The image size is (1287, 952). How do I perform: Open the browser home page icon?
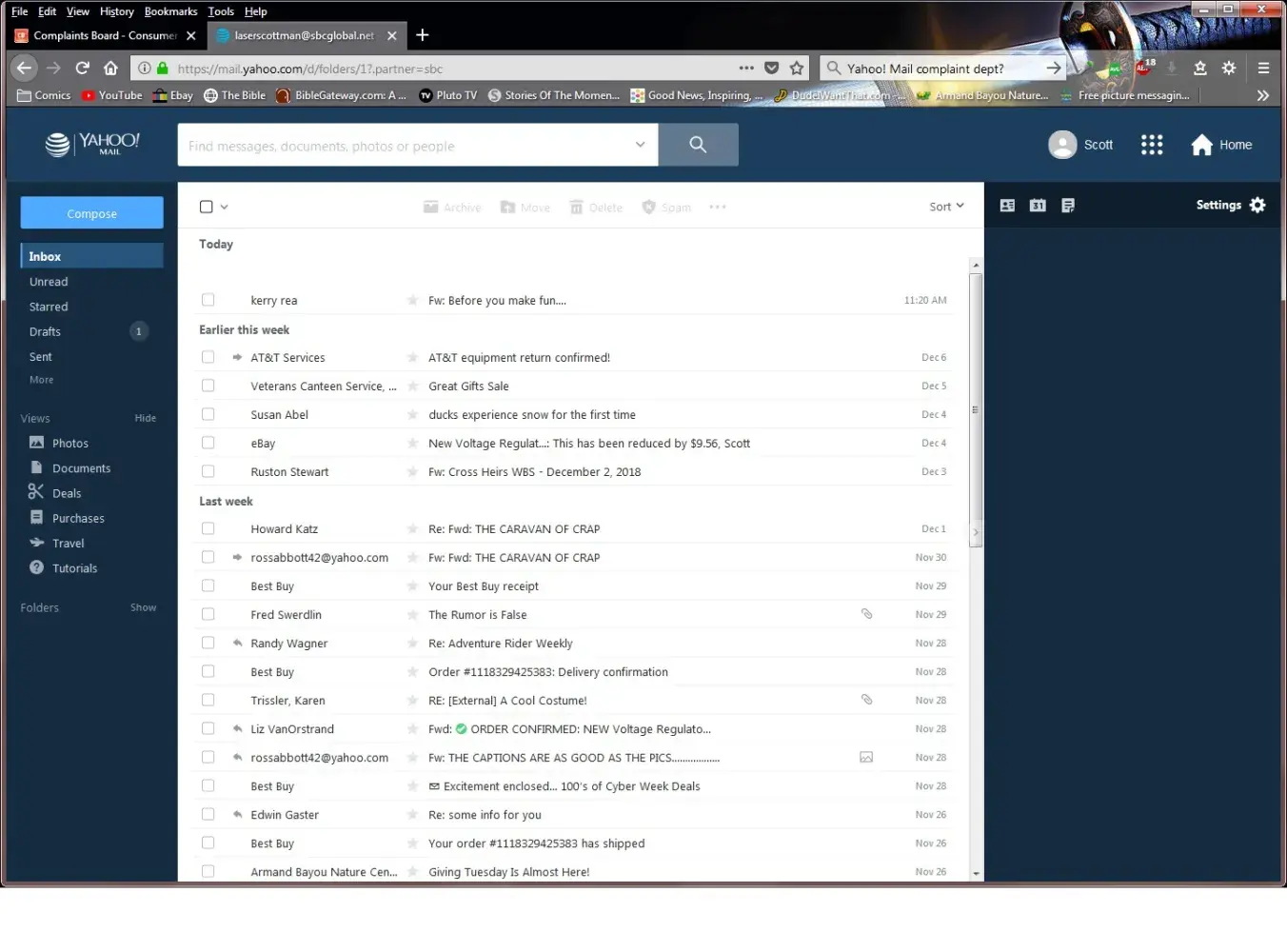(110, 69)
